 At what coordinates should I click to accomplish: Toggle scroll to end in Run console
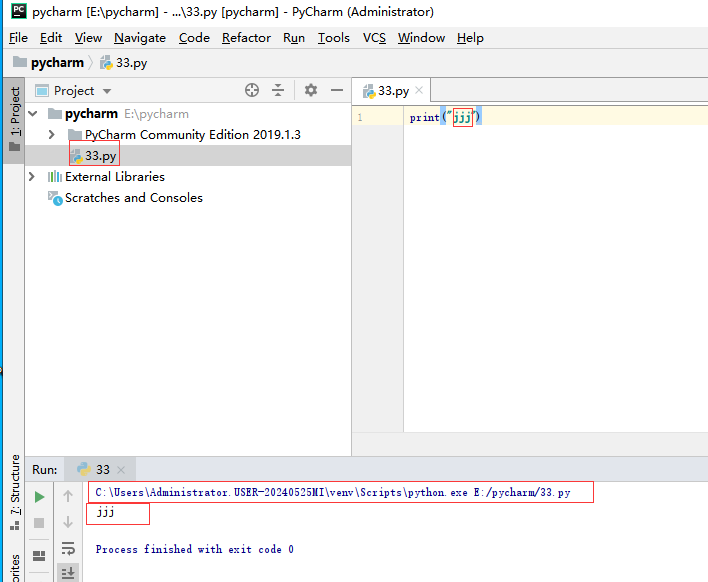pos(68,573)
